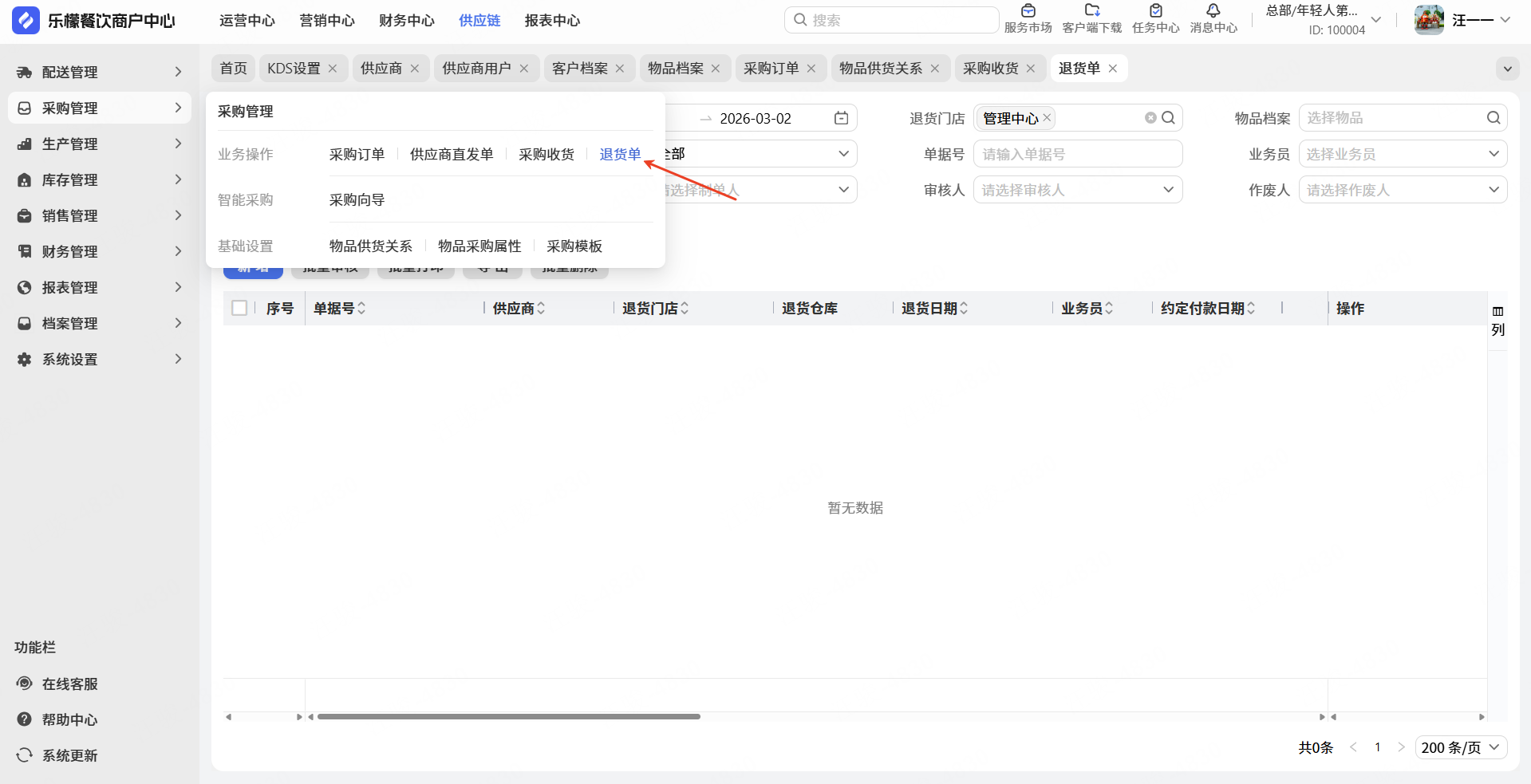The width and height of the screenshot is (1531, 784).
Task: Close the 退货单 tab
Action: pos(1113,69)
